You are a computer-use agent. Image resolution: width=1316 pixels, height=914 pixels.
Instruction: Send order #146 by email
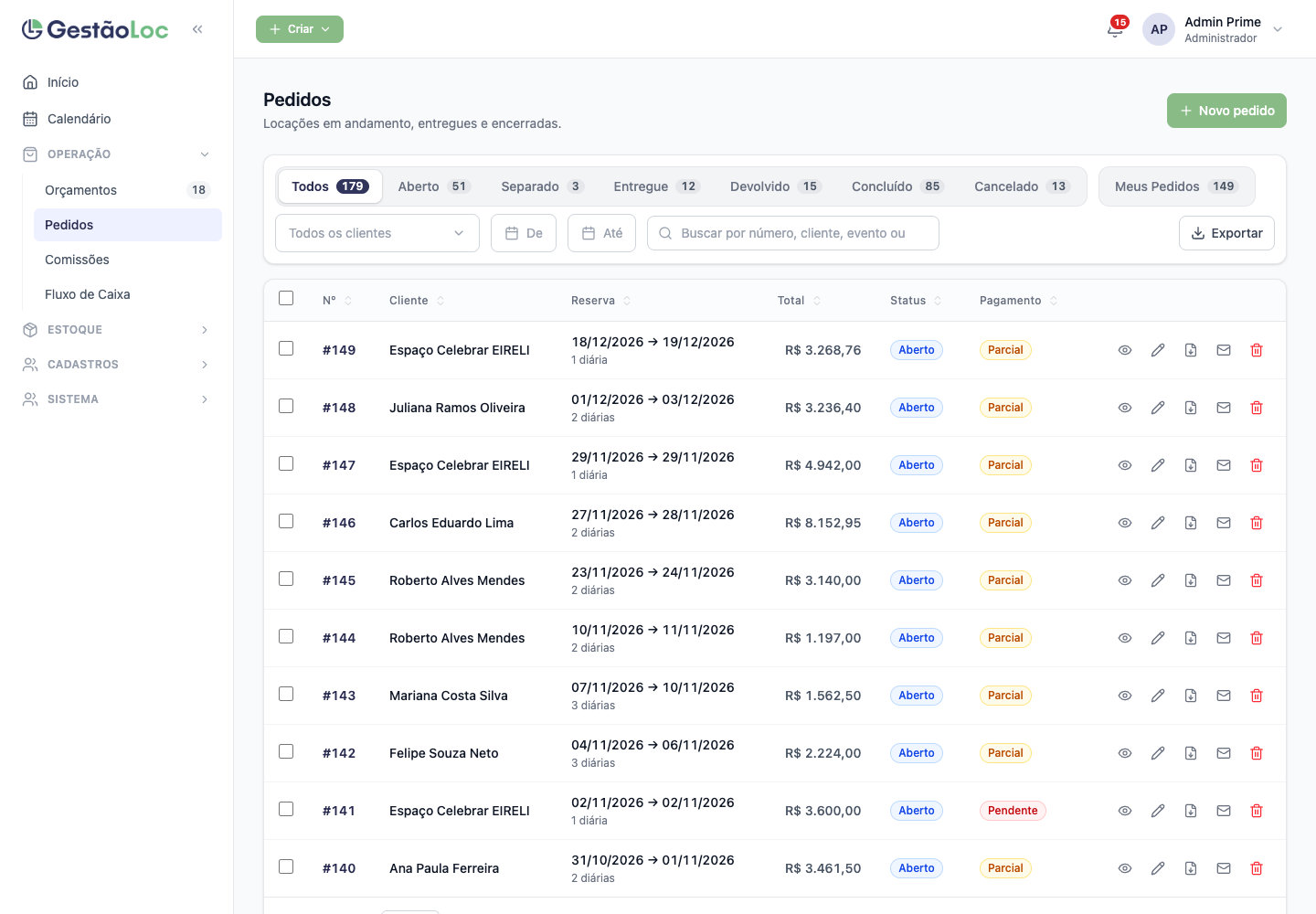coord(1224,523)
